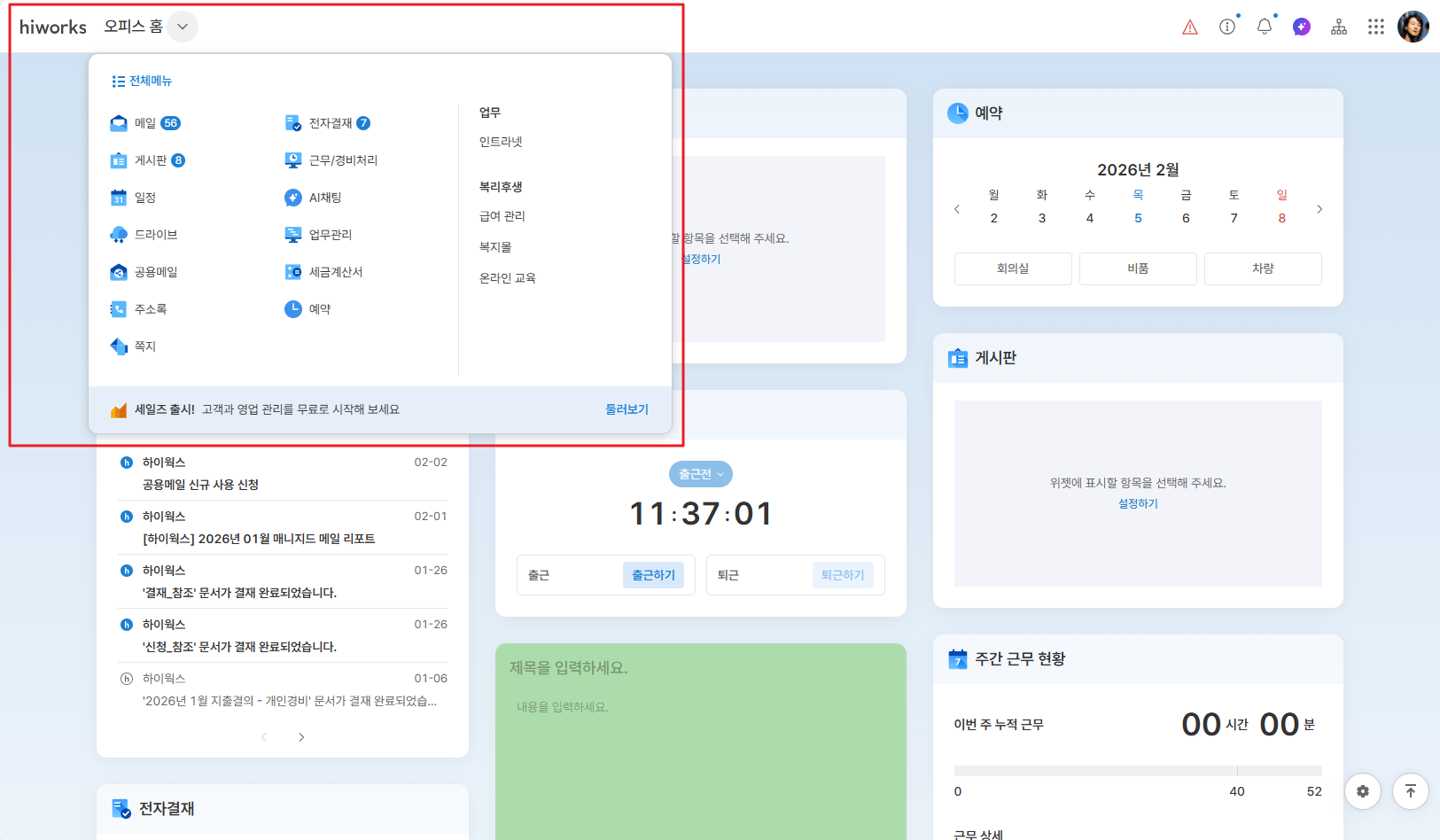Open the notification bell icon
This screenshot has height=840, width=1440.
point(1265,27)
